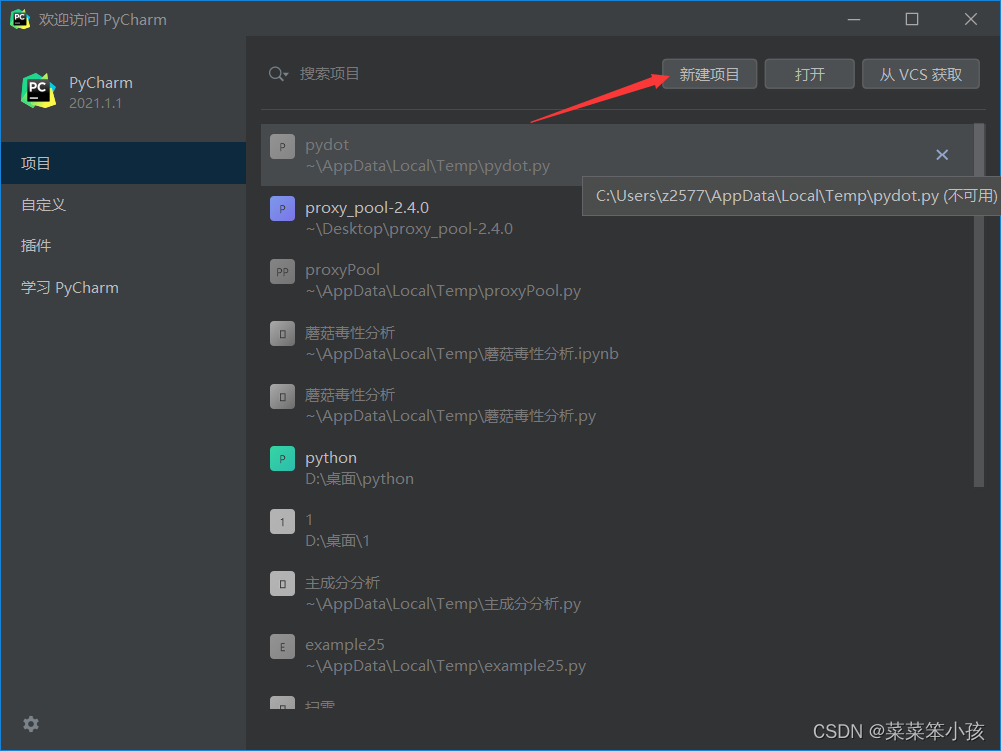This screenshot has height=751, width=1001.
Task: Click path ~\AppData\Local\Temp\proxyPool.py
Action: click(443, 291)
